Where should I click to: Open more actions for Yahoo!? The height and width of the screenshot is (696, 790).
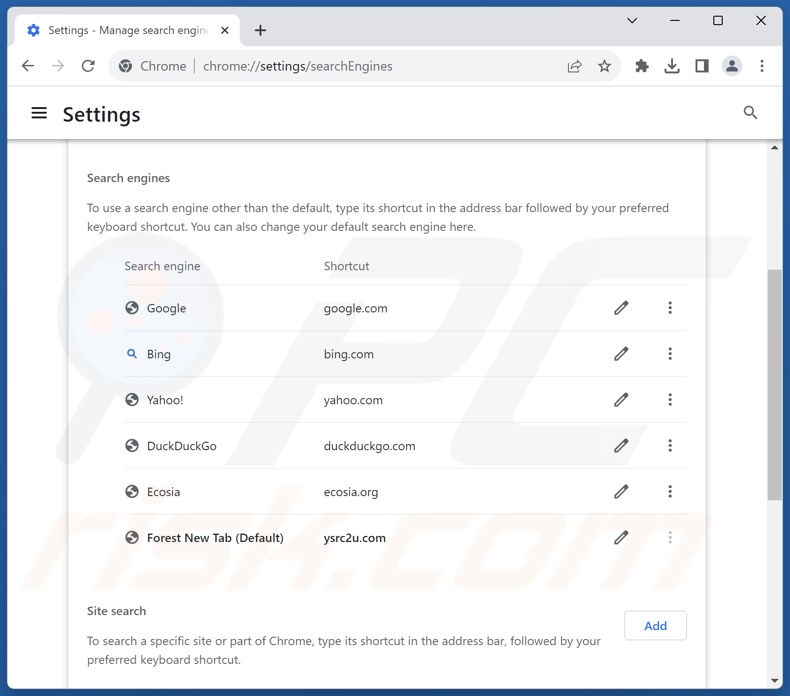670,400
